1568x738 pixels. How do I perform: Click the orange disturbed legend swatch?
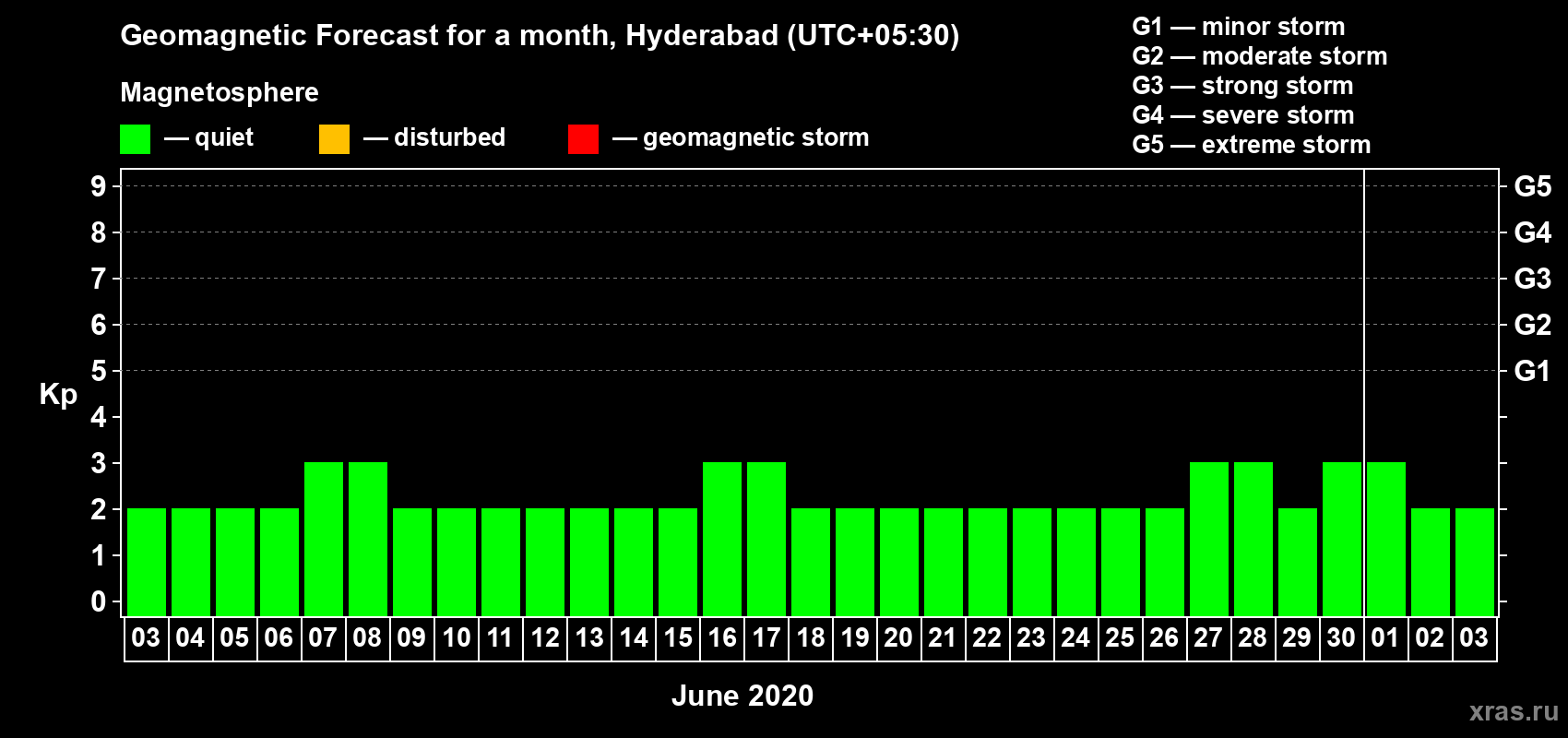334,139
